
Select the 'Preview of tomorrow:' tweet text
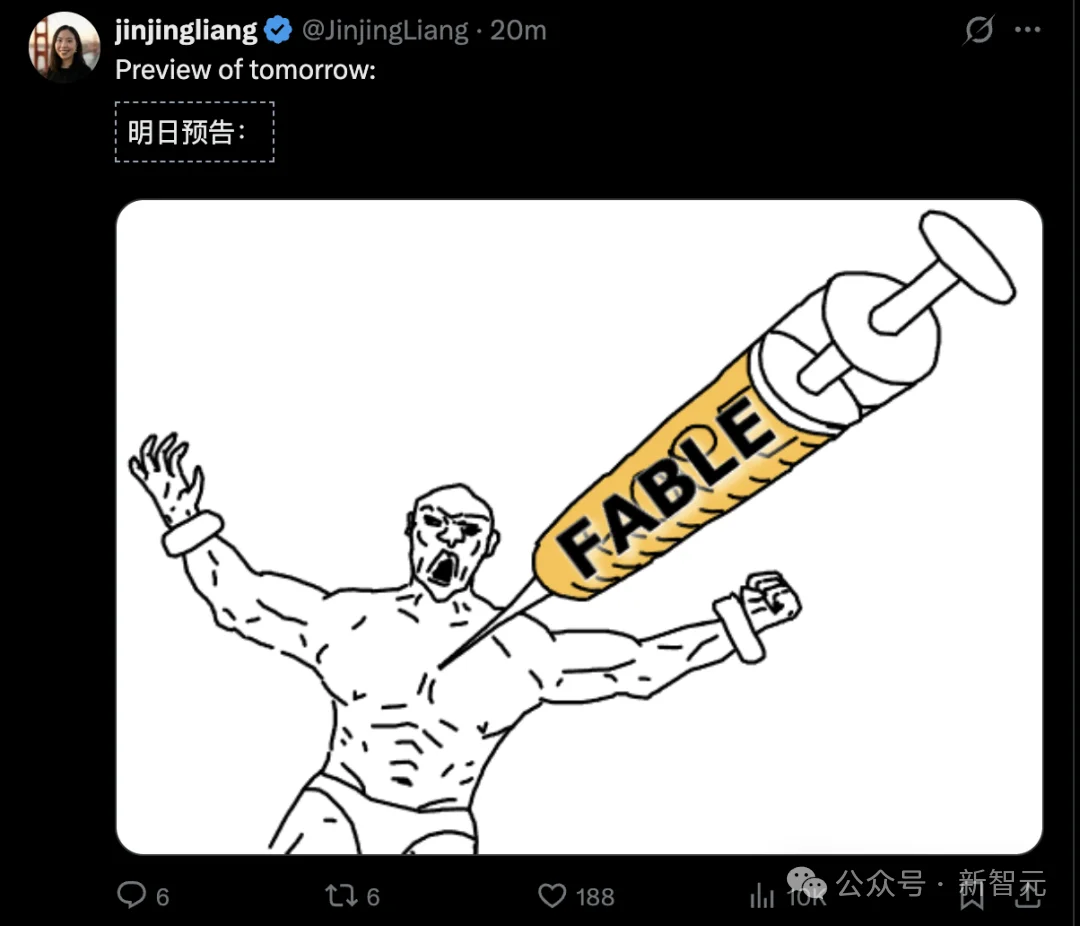coord(245,70)
